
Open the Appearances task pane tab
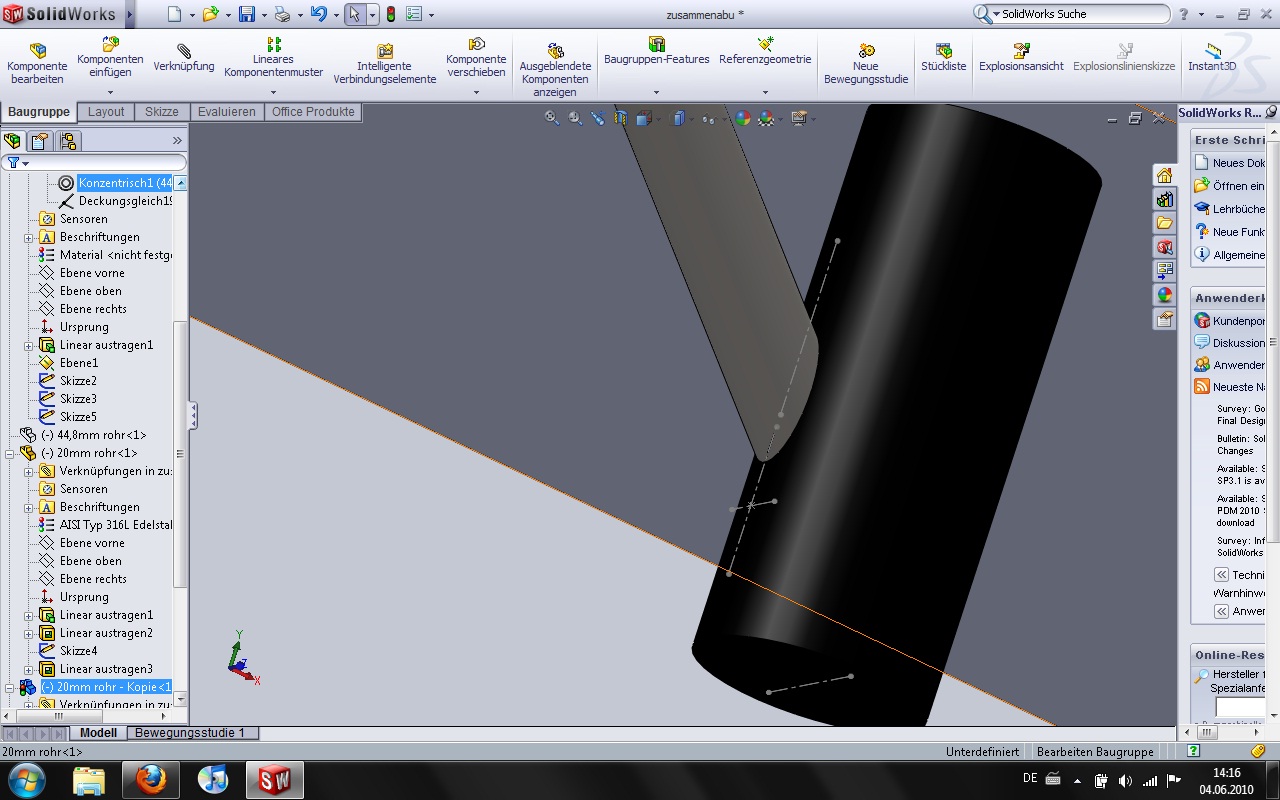coord(1164,296)
